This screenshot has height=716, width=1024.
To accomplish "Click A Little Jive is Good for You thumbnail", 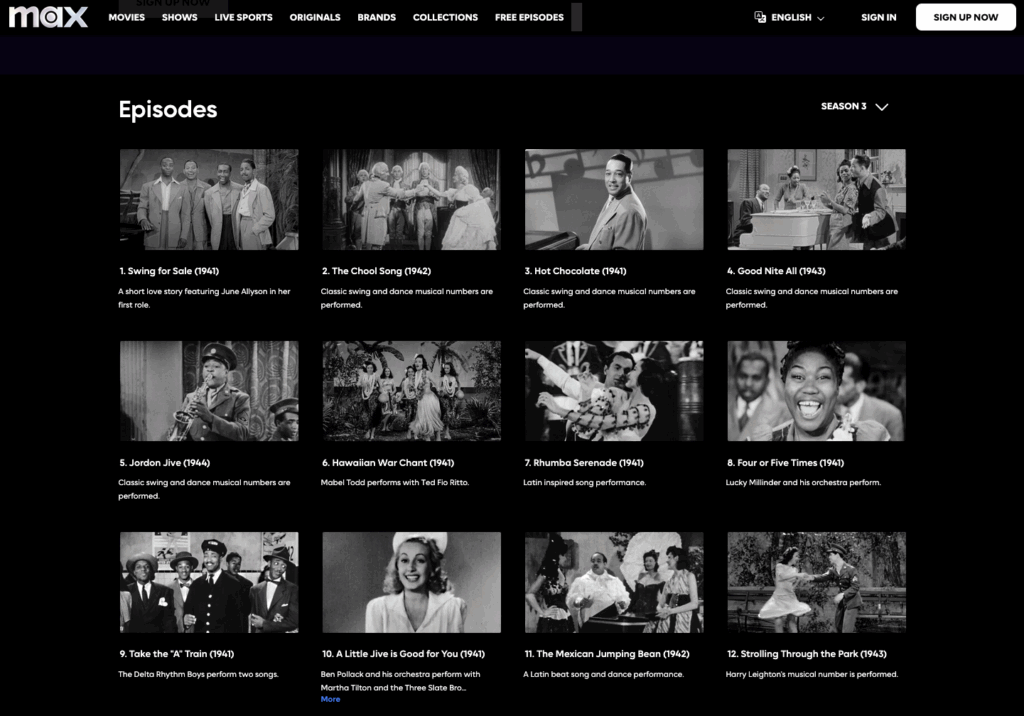I will point(411,582).
